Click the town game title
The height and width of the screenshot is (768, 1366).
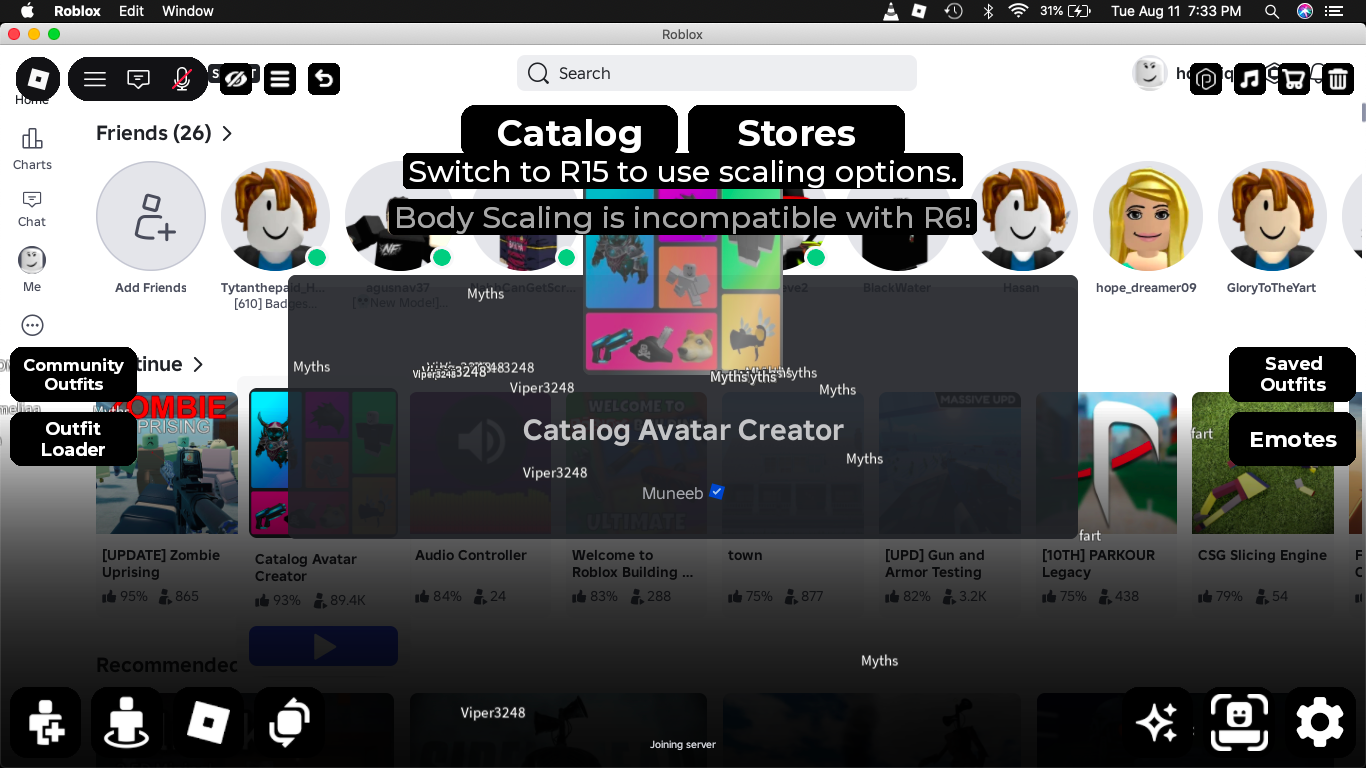(x=745, y=555)
